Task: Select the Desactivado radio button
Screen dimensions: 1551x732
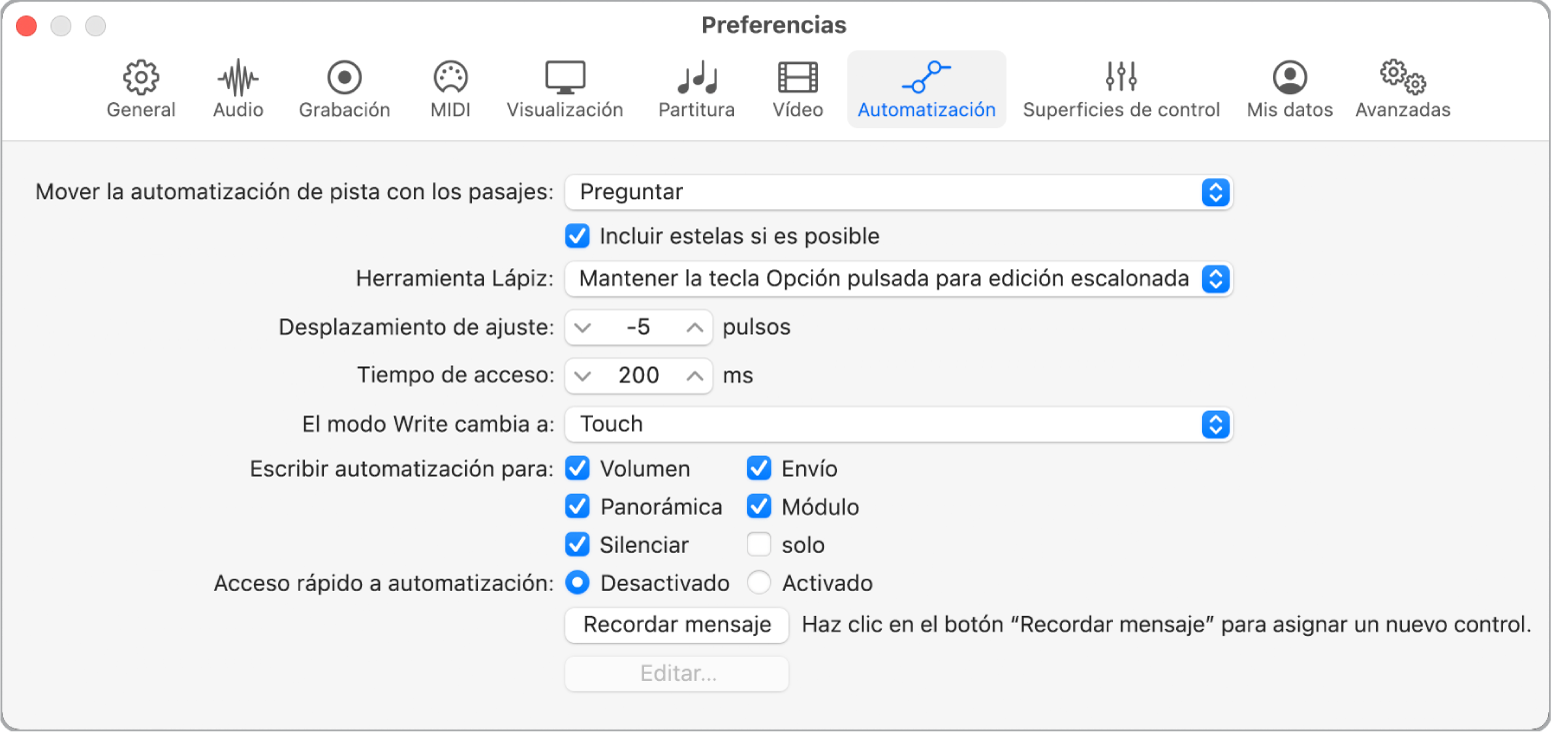Action: point(577,583)
